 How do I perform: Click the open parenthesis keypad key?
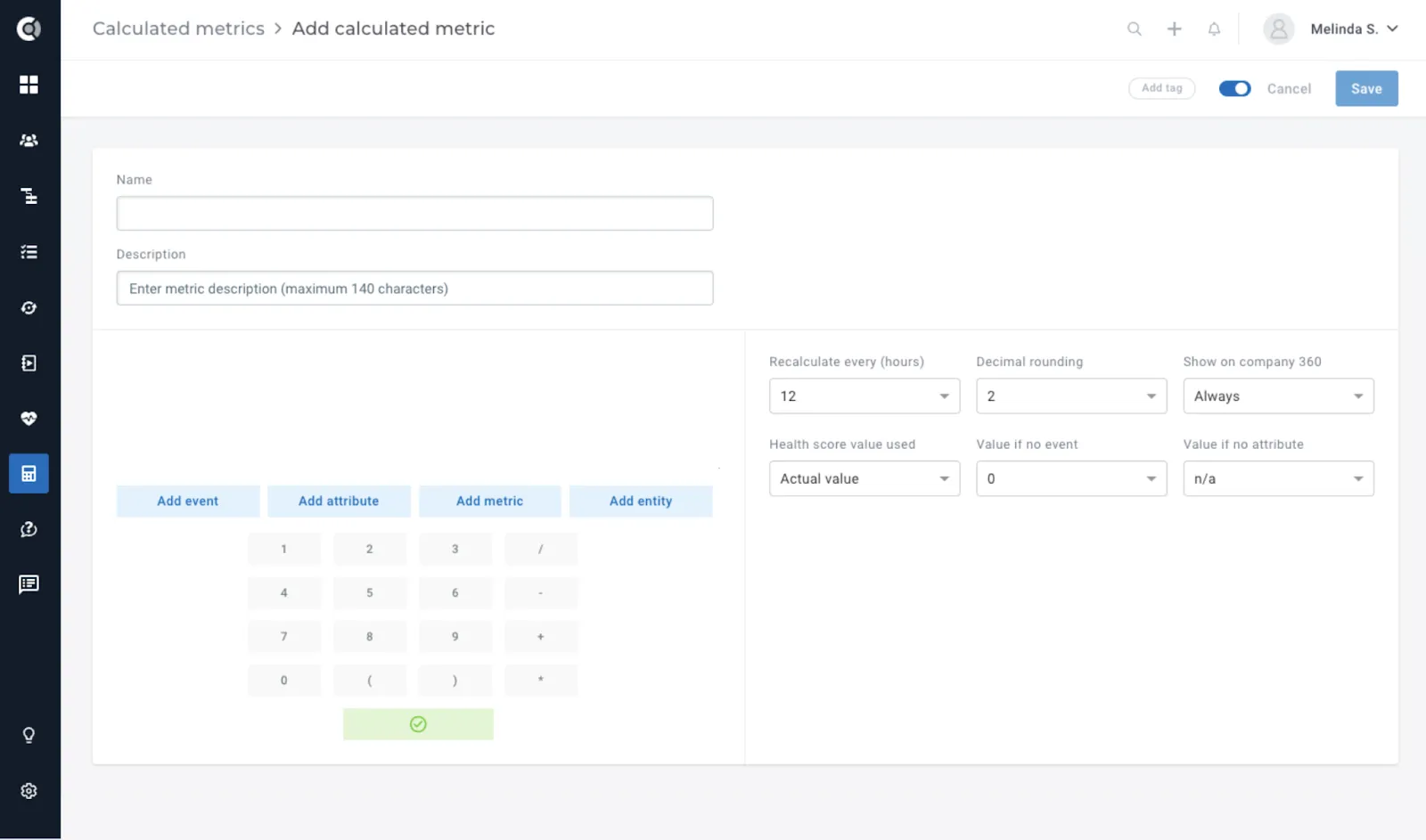[x=370, y=681]
